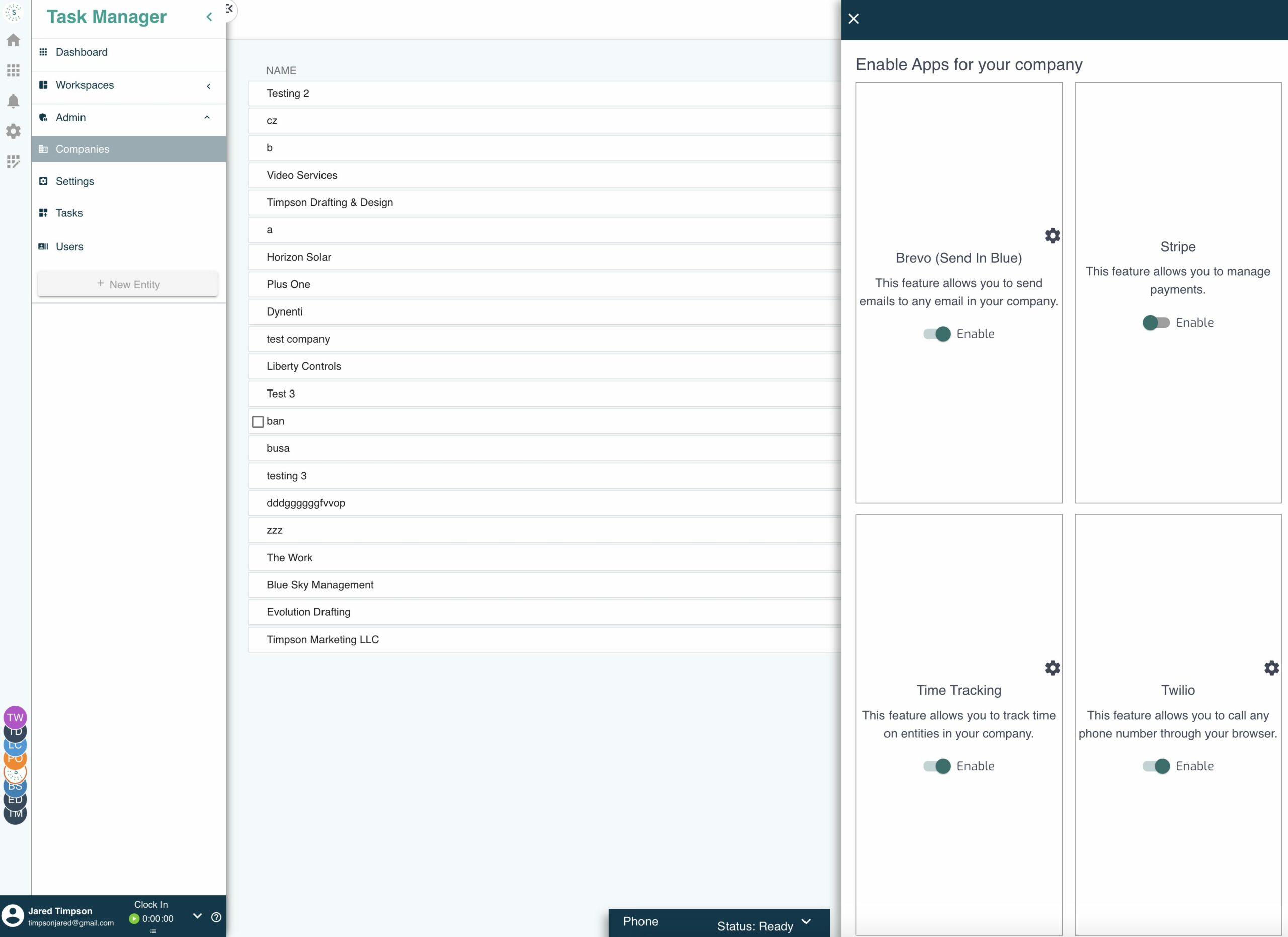
Task: Toggle the Brevo (Send In Blue) Enable switch
Action: click(x=937, y=334)
